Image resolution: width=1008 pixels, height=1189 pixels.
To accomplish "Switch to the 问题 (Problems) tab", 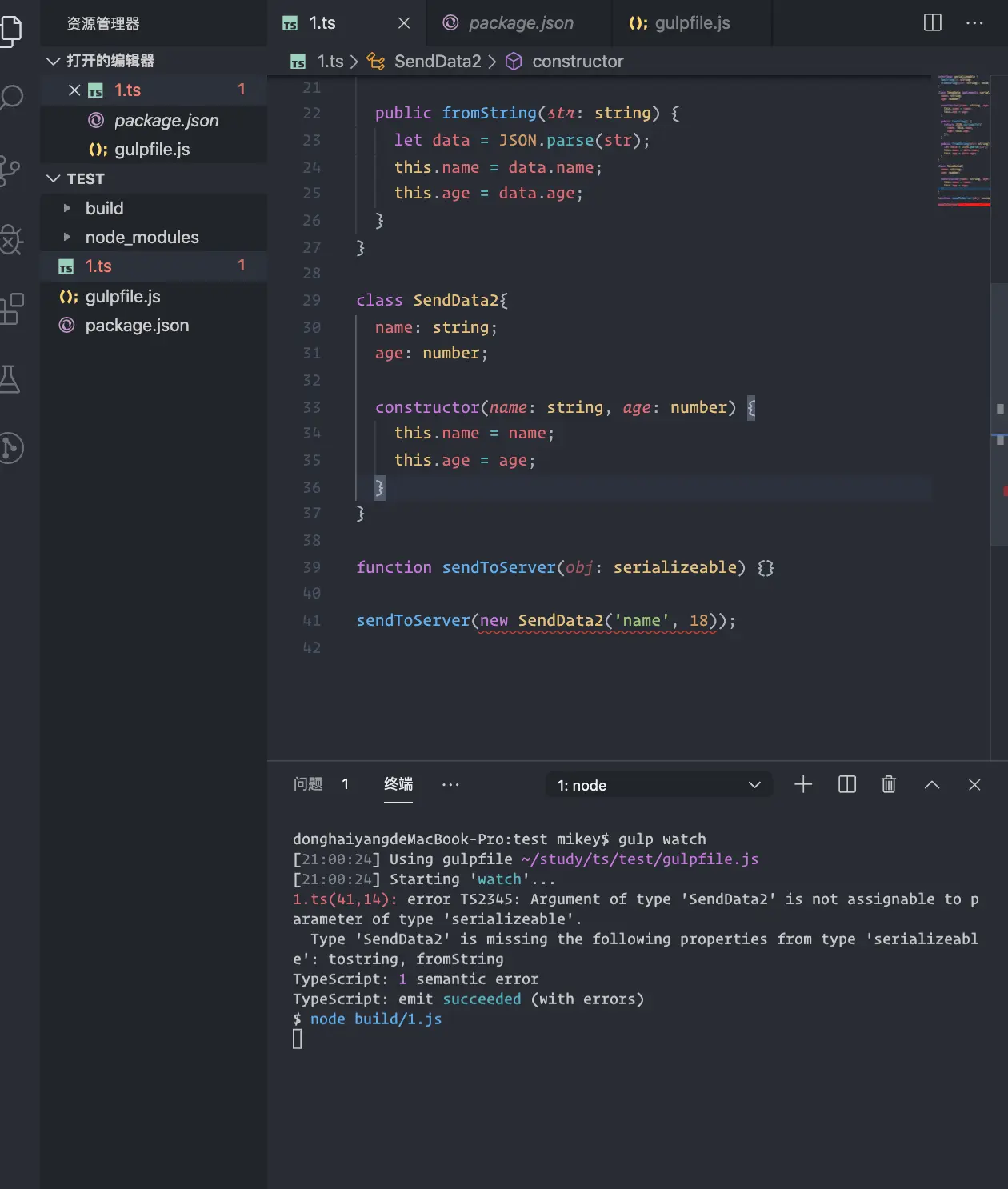I will point(308,784).
